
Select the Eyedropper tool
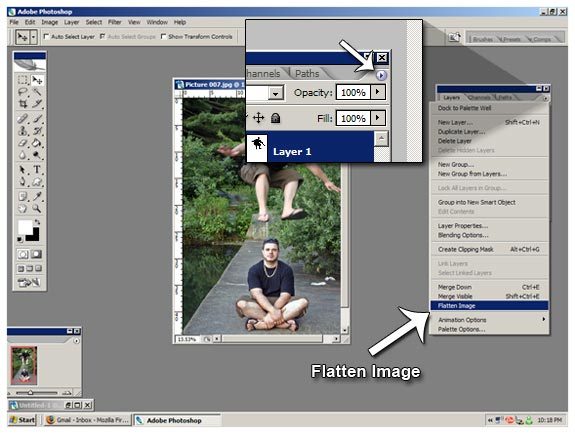(x=37, y=196)
